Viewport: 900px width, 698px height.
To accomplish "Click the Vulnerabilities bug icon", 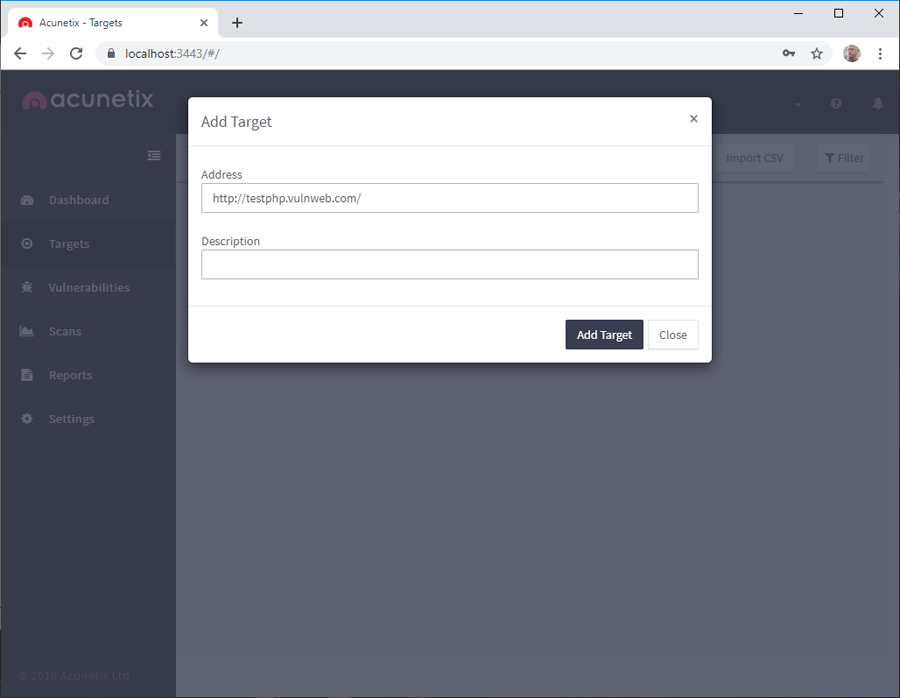I will [x=27, y=287].
